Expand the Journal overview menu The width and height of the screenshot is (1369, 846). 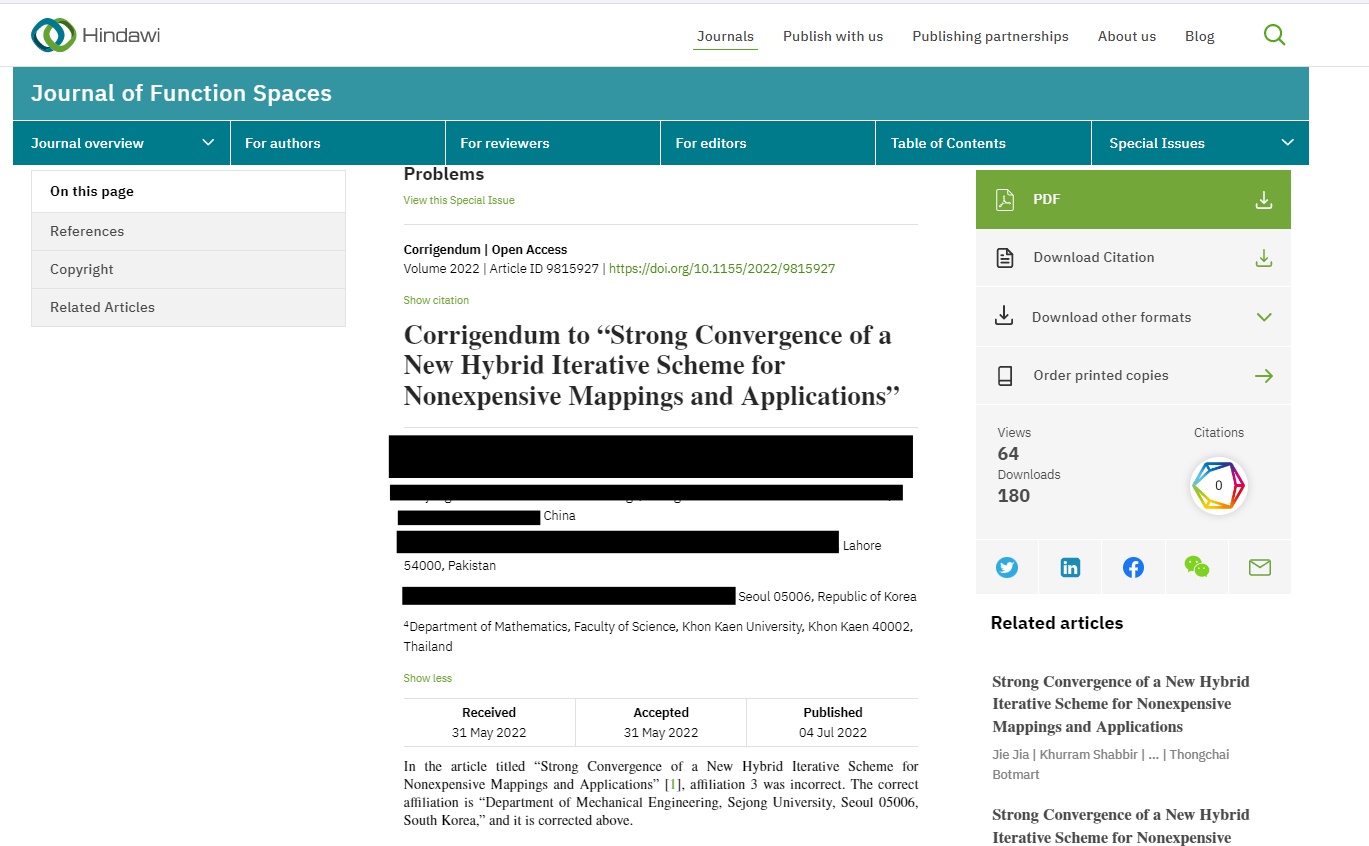[122, 143]
